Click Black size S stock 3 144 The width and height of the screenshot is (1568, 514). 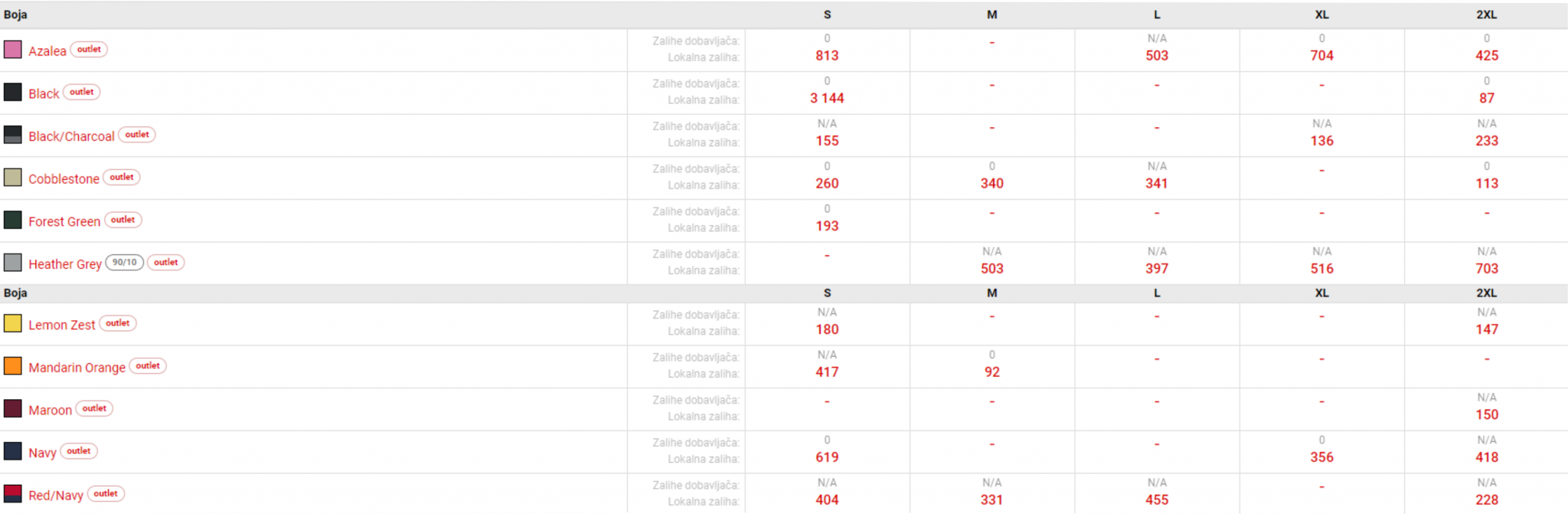(827, 98)
